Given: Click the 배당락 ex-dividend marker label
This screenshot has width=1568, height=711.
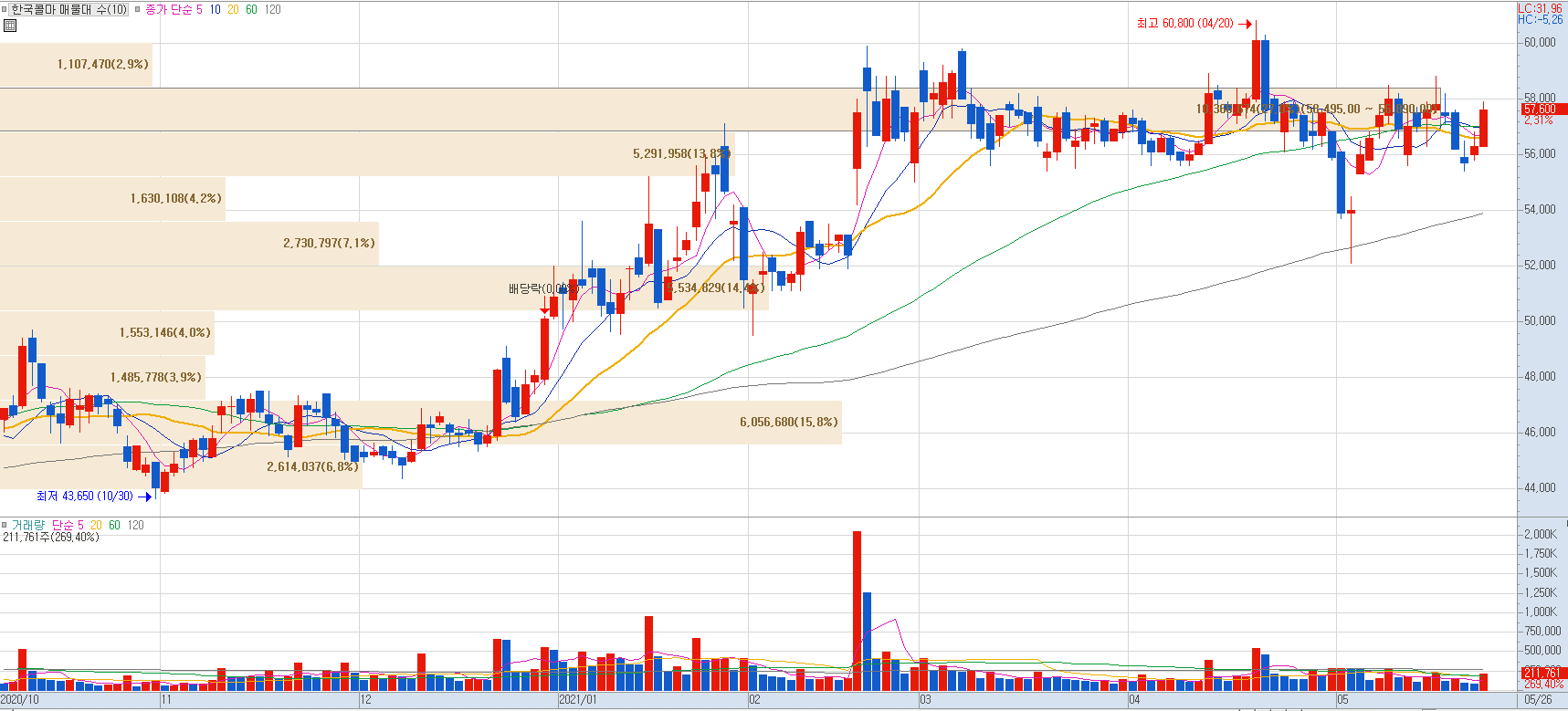Looking at the screenshot, I should coord(542,288).
